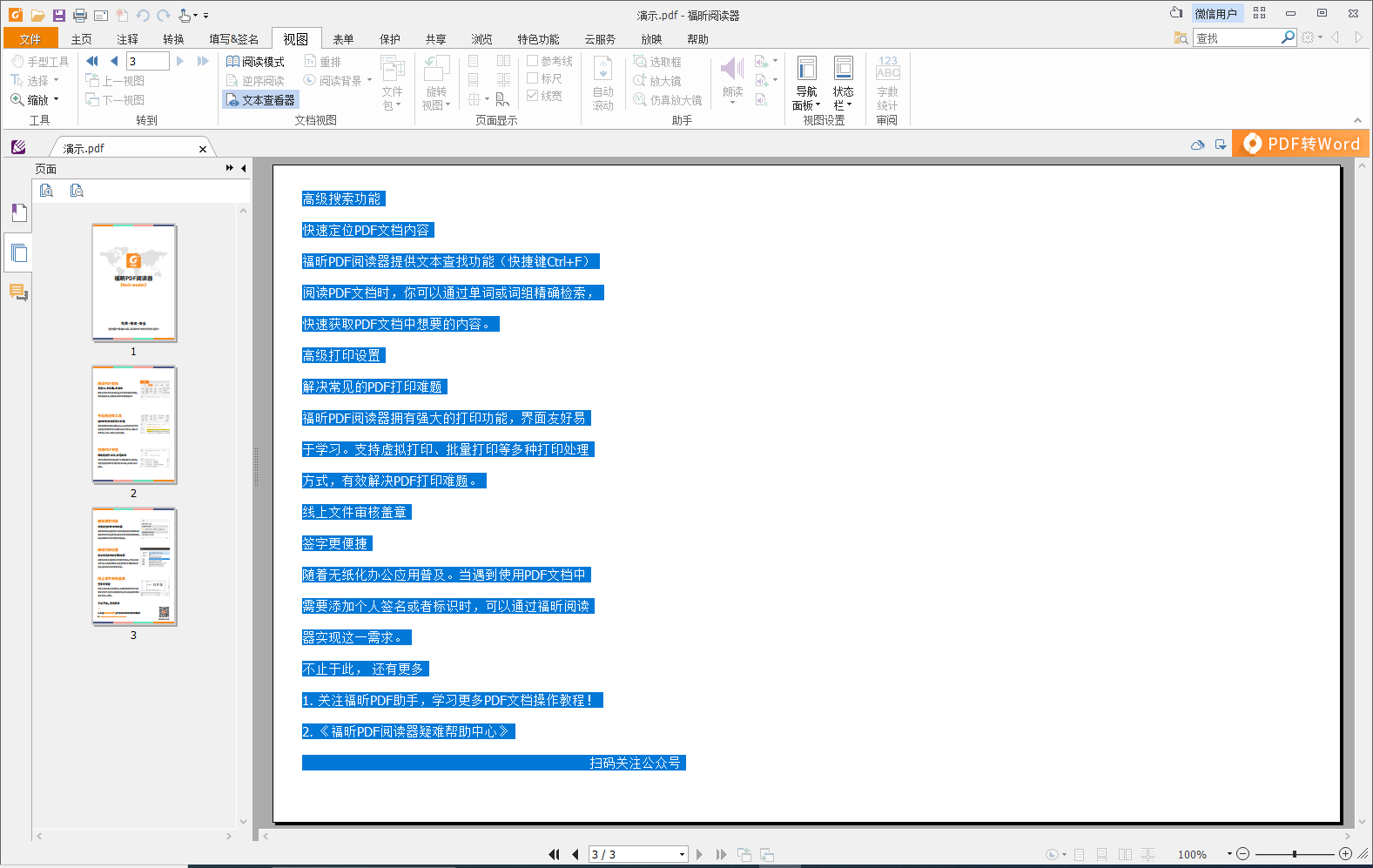
Task: Click the 旋转视图 rotate view icon
Action: (x=436, y=71)
